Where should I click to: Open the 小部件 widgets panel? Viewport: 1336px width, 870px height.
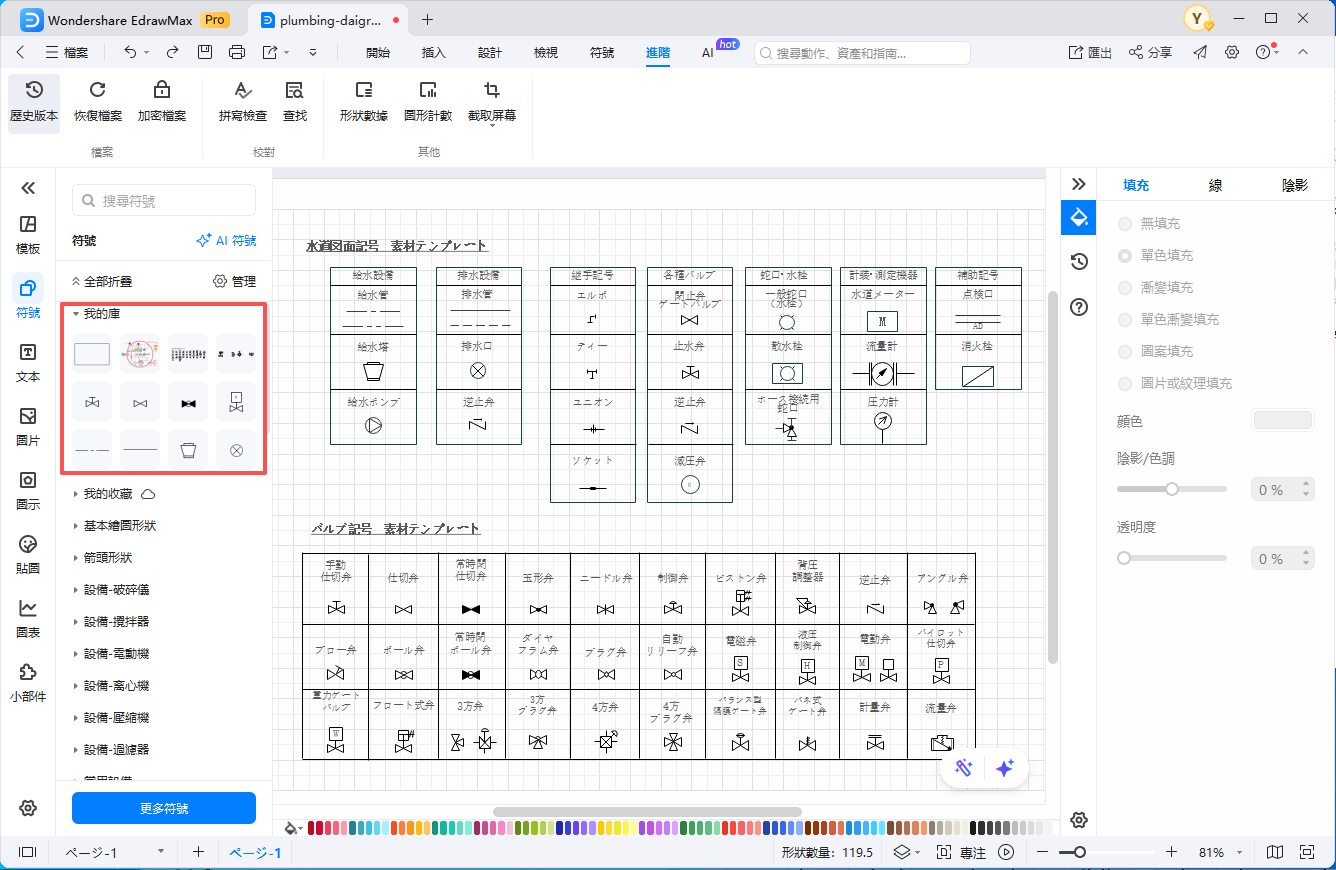(x=28, y=681)
